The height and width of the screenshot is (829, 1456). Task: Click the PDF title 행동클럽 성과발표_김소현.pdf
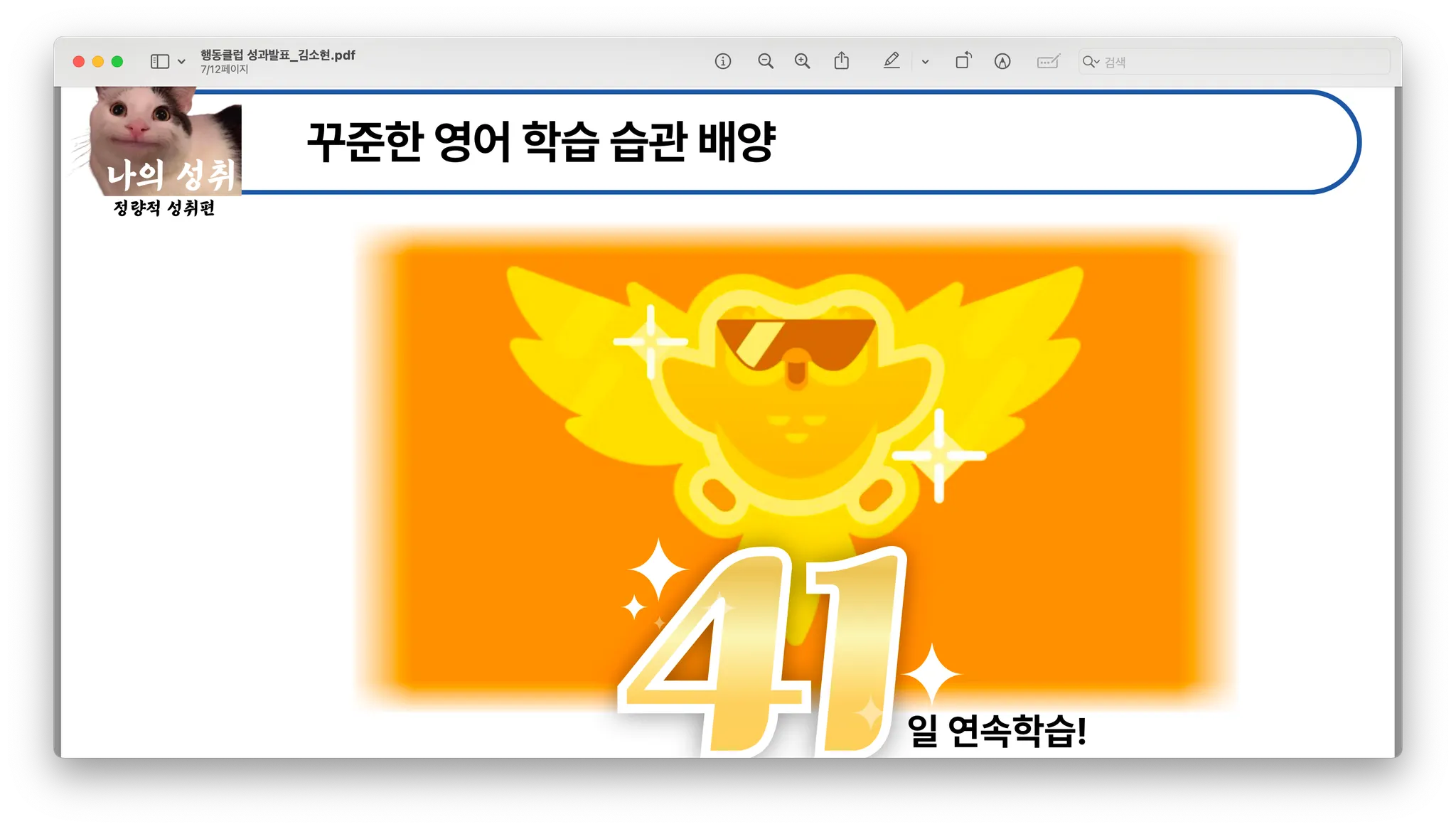point(277,55)
